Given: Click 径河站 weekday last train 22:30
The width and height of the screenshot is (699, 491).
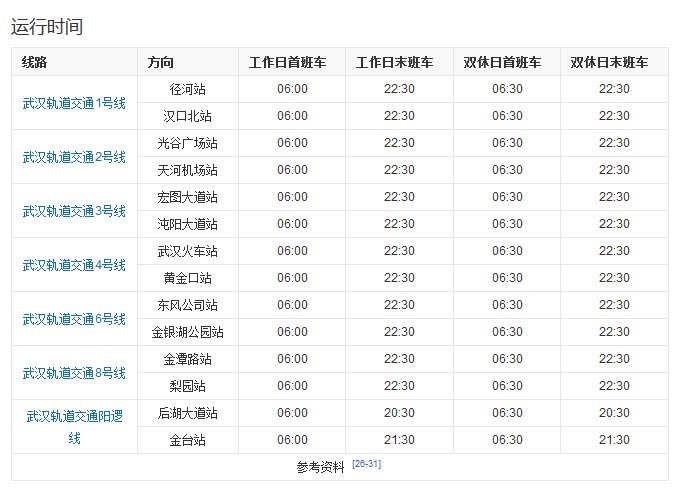Looking at the screenshot, I should (x=399, y=89).
